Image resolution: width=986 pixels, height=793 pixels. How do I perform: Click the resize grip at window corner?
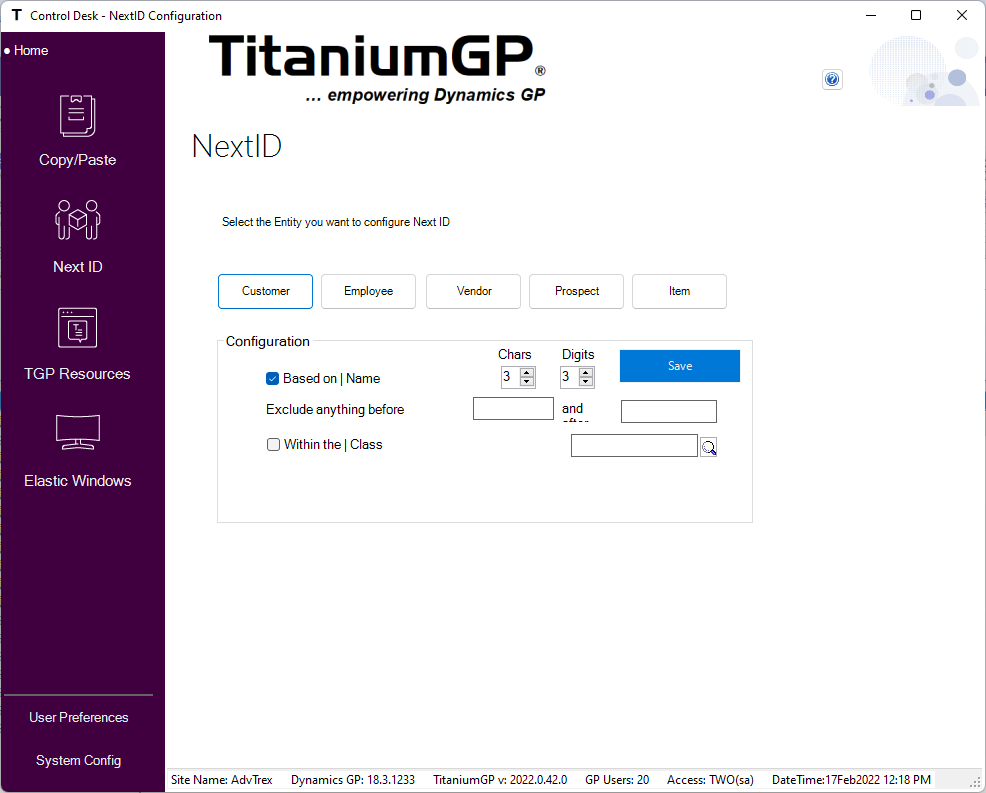click(976, 783)
